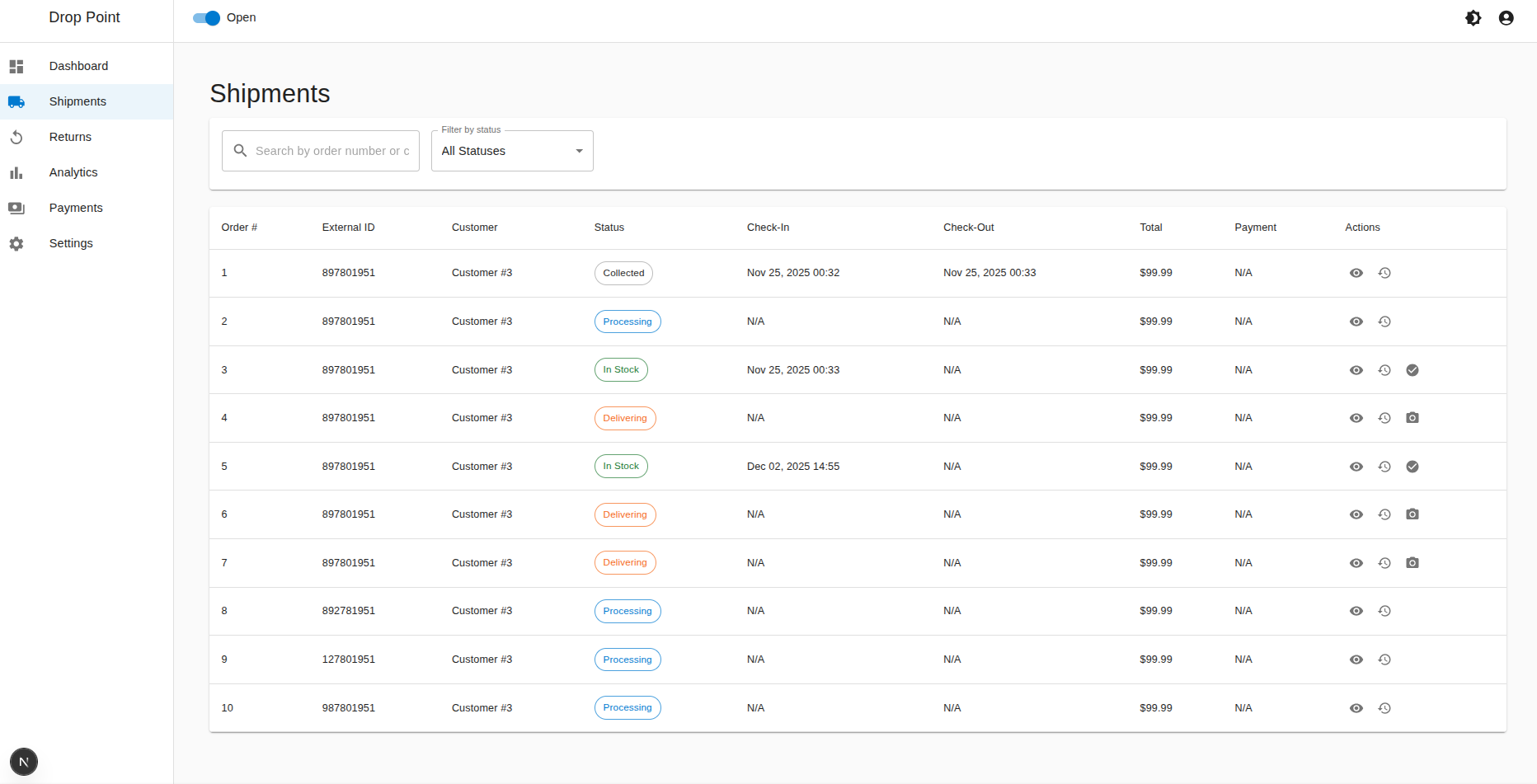Open the Filter by status dropdown

pos(511,151)
